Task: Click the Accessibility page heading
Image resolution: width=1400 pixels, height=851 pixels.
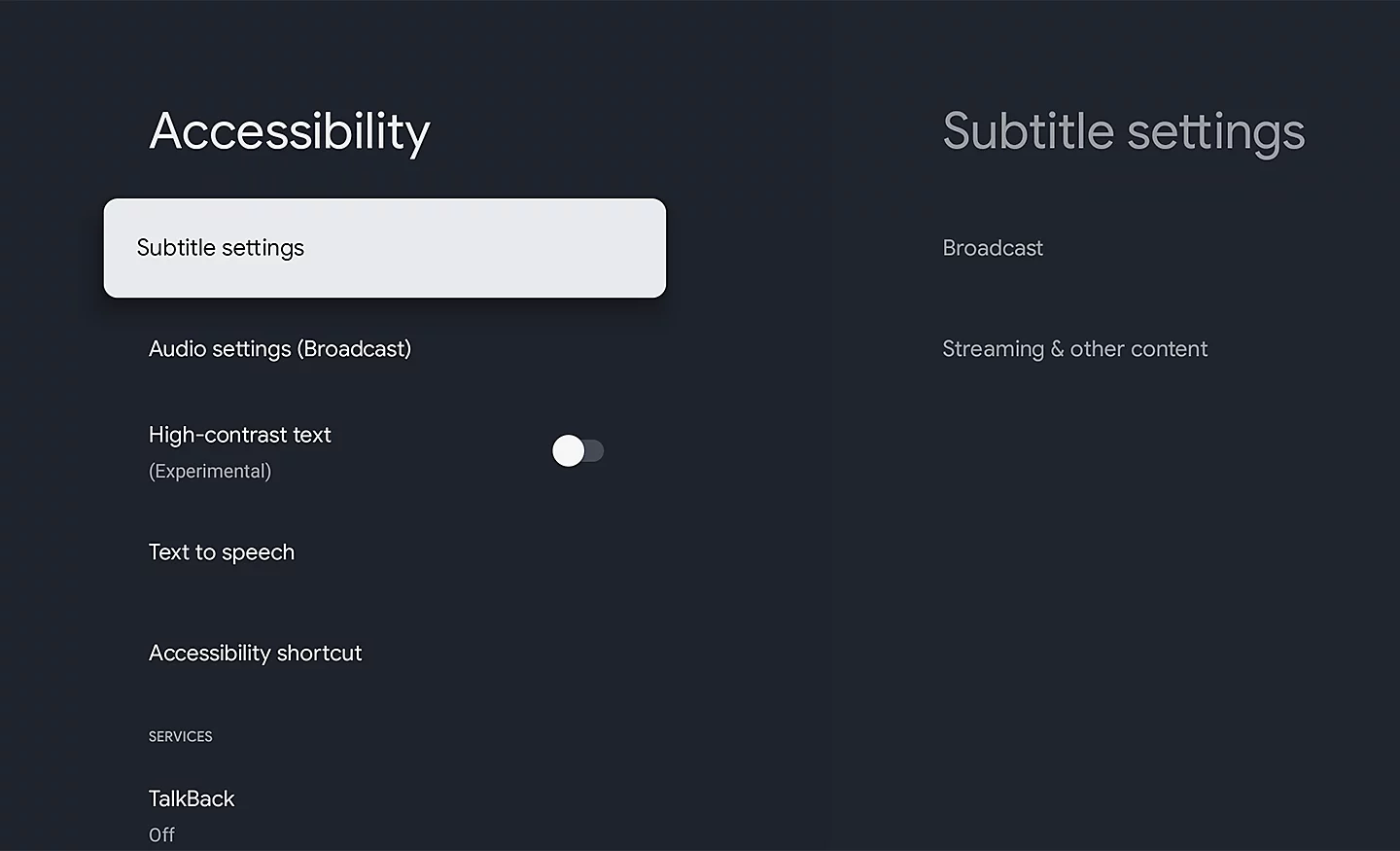Action: (x=290, y=131)
